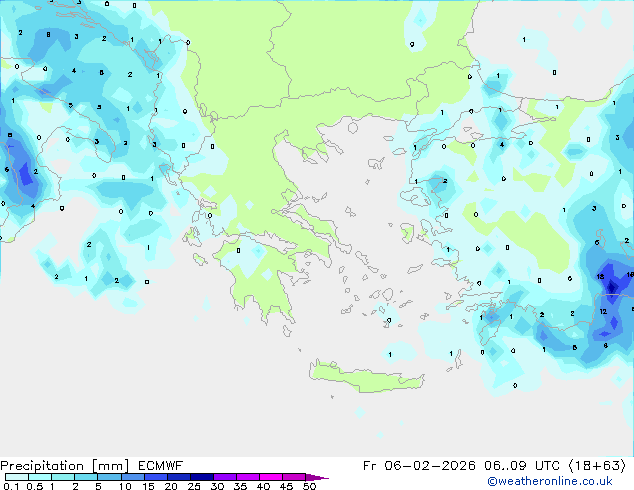The width and height of the screenshot is (634, 490).
Task: Click the dark blue legend swatch between 25 and 30
Action: [x=202, y=477]
